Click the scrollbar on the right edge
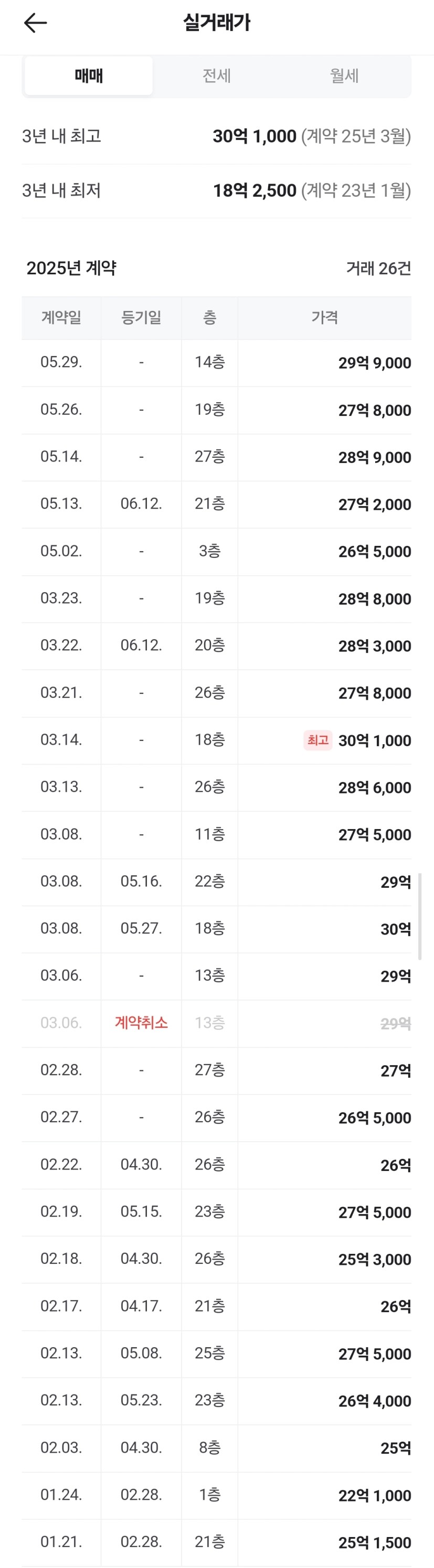 click(420, 916)
